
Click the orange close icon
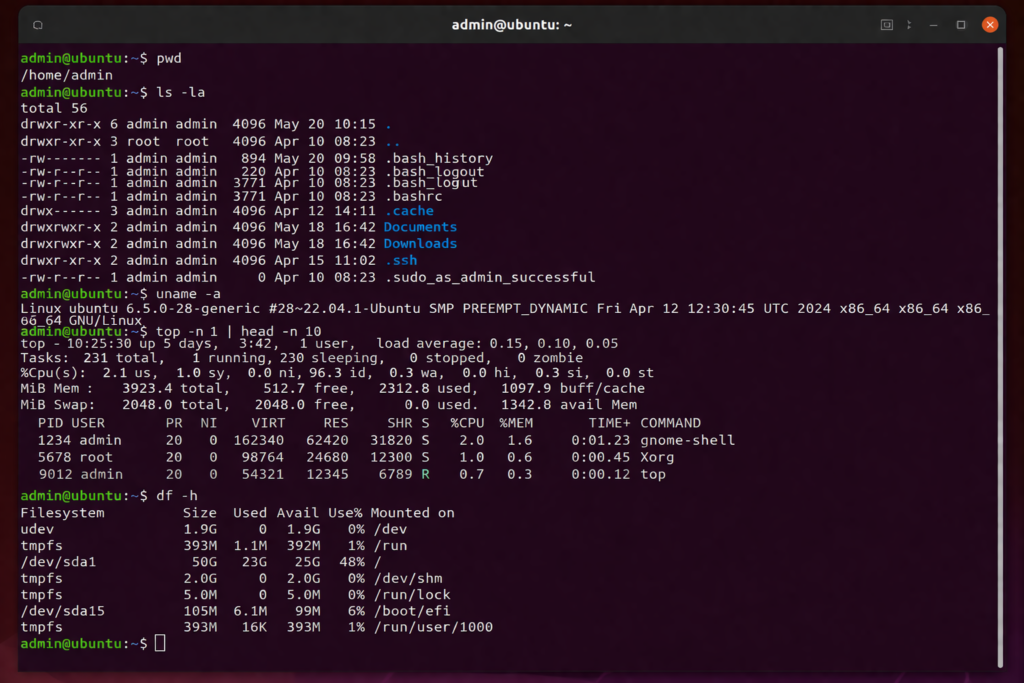pos(989,24)
